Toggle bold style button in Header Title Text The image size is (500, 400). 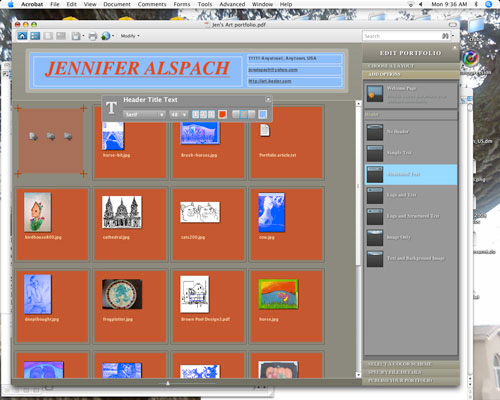click(x=195, y=115)
